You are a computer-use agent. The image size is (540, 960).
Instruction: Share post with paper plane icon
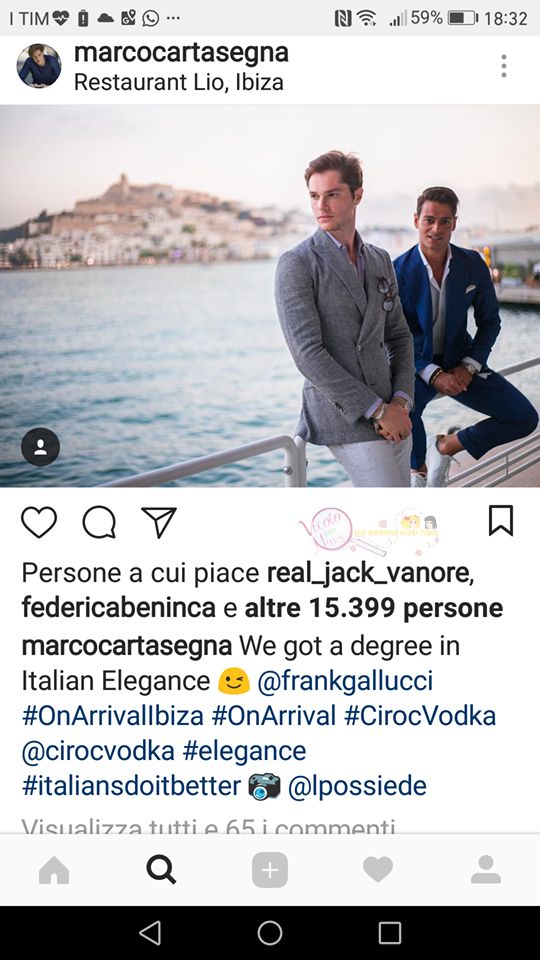pyautogui.click(x=159, y=522)
